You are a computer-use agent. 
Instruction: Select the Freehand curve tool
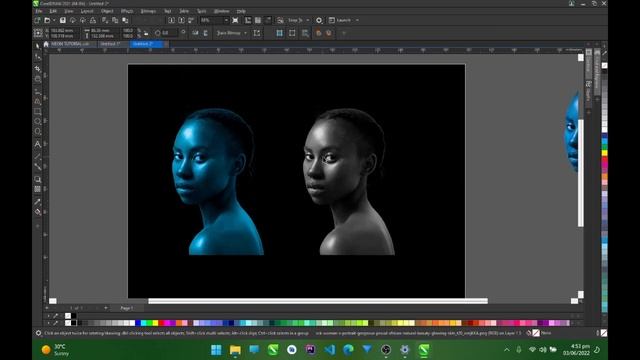(x=38, y=91)
